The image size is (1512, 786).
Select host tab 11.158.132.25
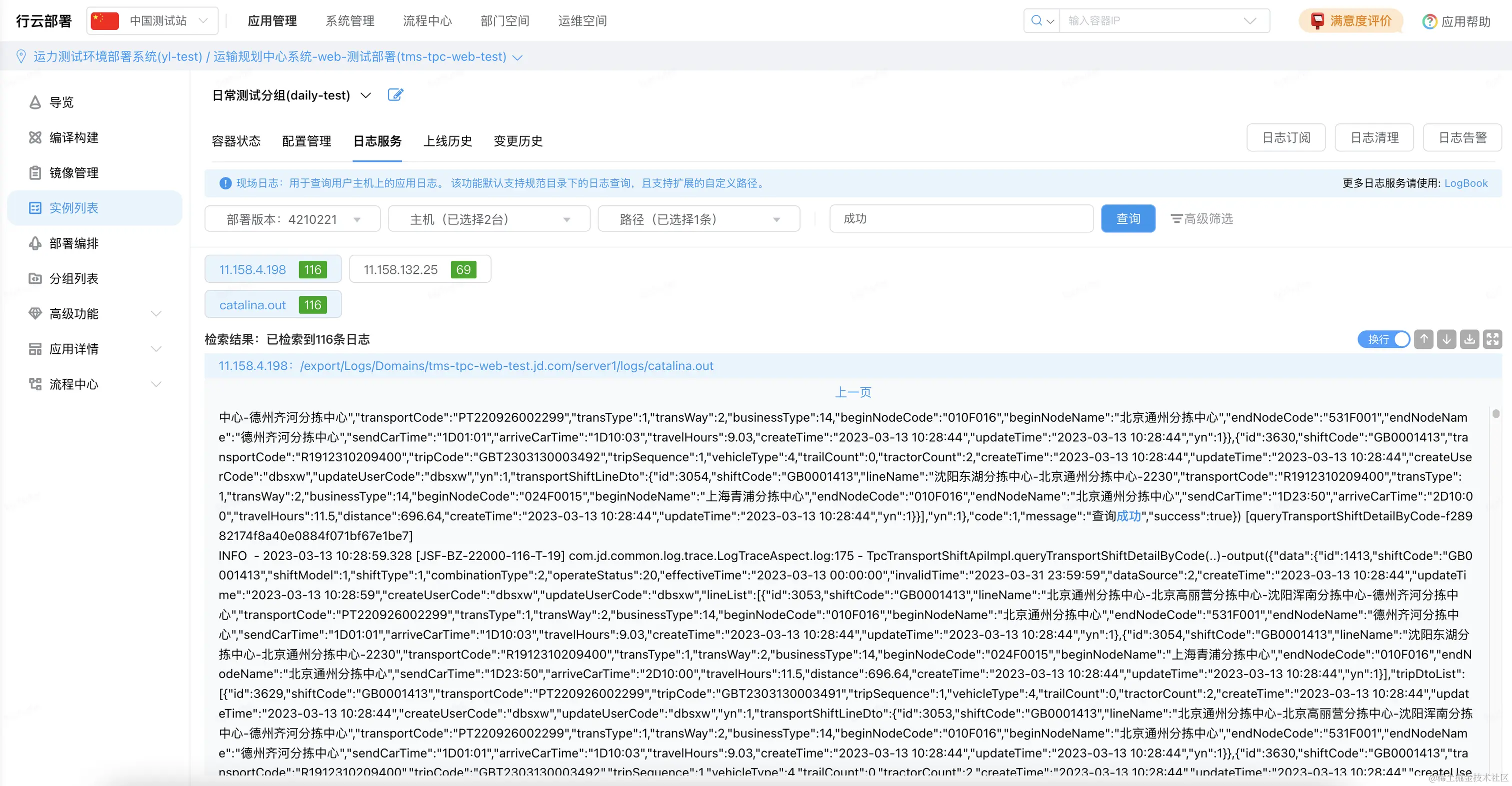[419, 269]
